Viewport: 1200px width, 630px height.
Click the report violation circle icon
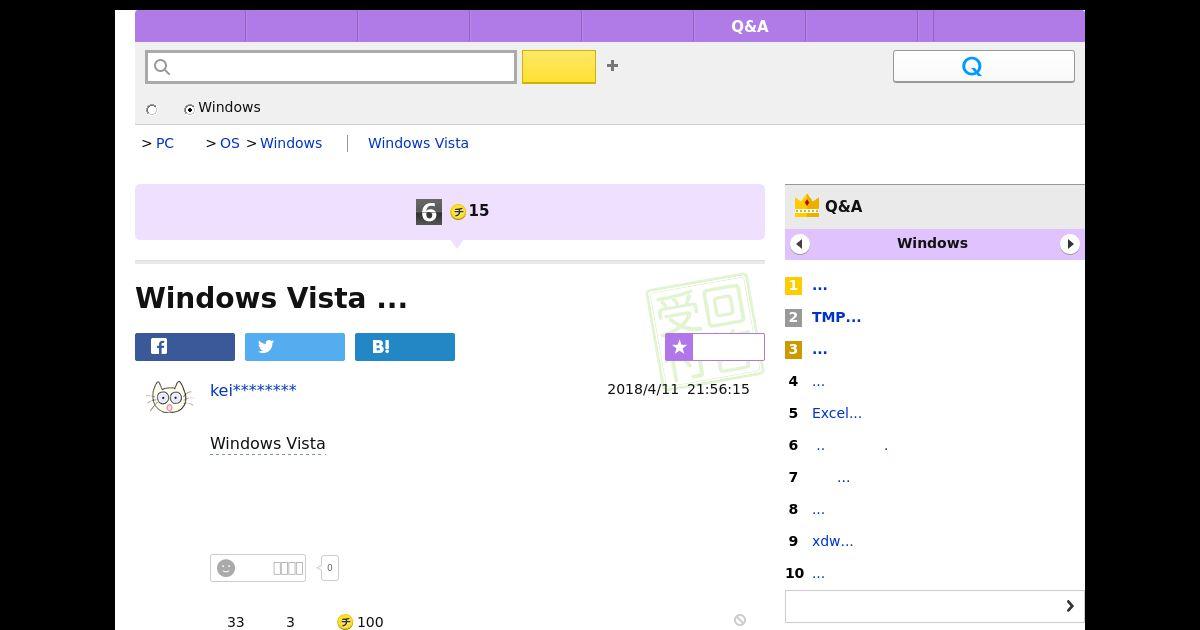coord(740,620)
